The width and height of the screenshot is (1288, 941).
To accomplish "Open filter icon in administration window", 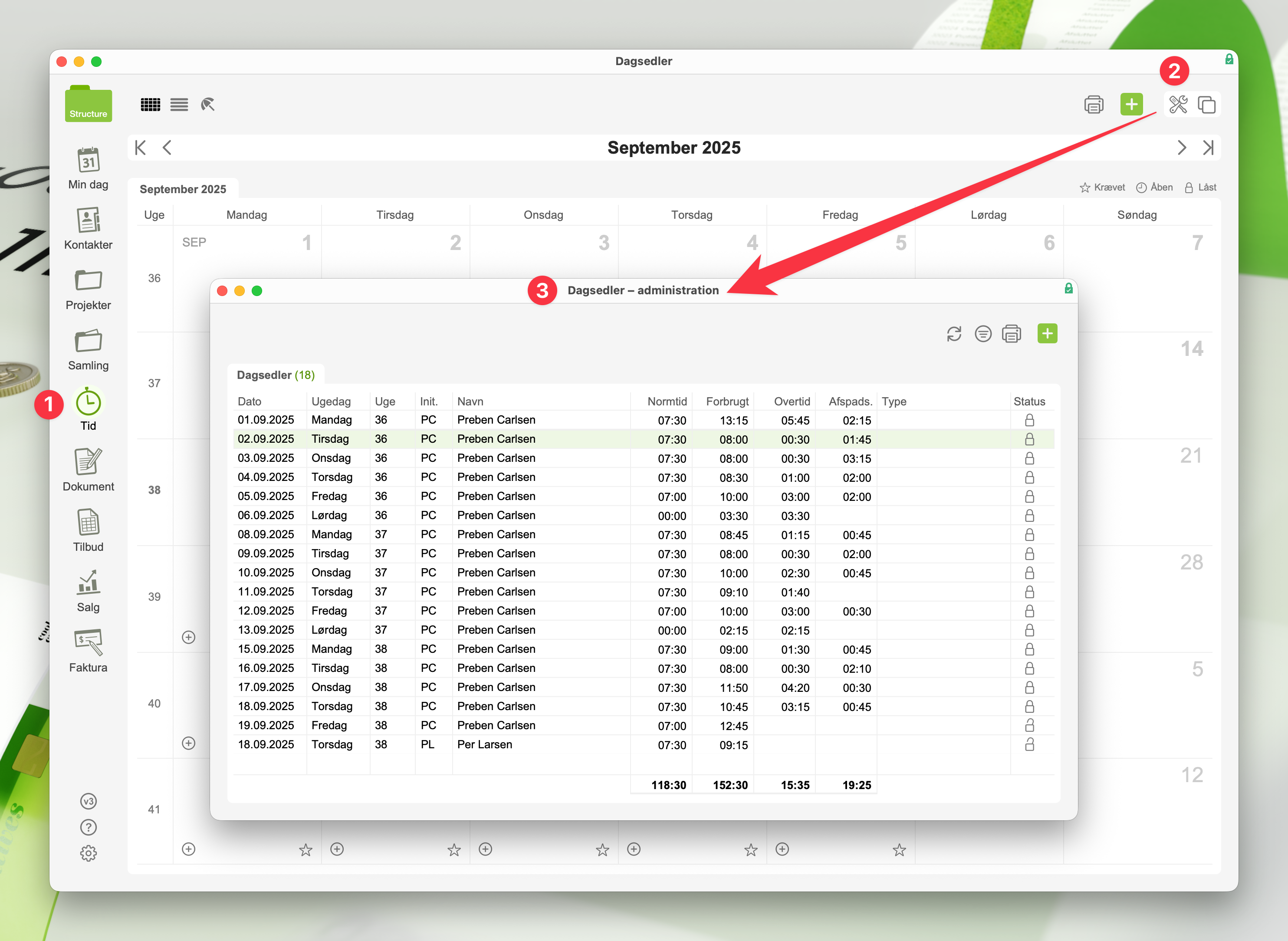I will tap(983, 334).
